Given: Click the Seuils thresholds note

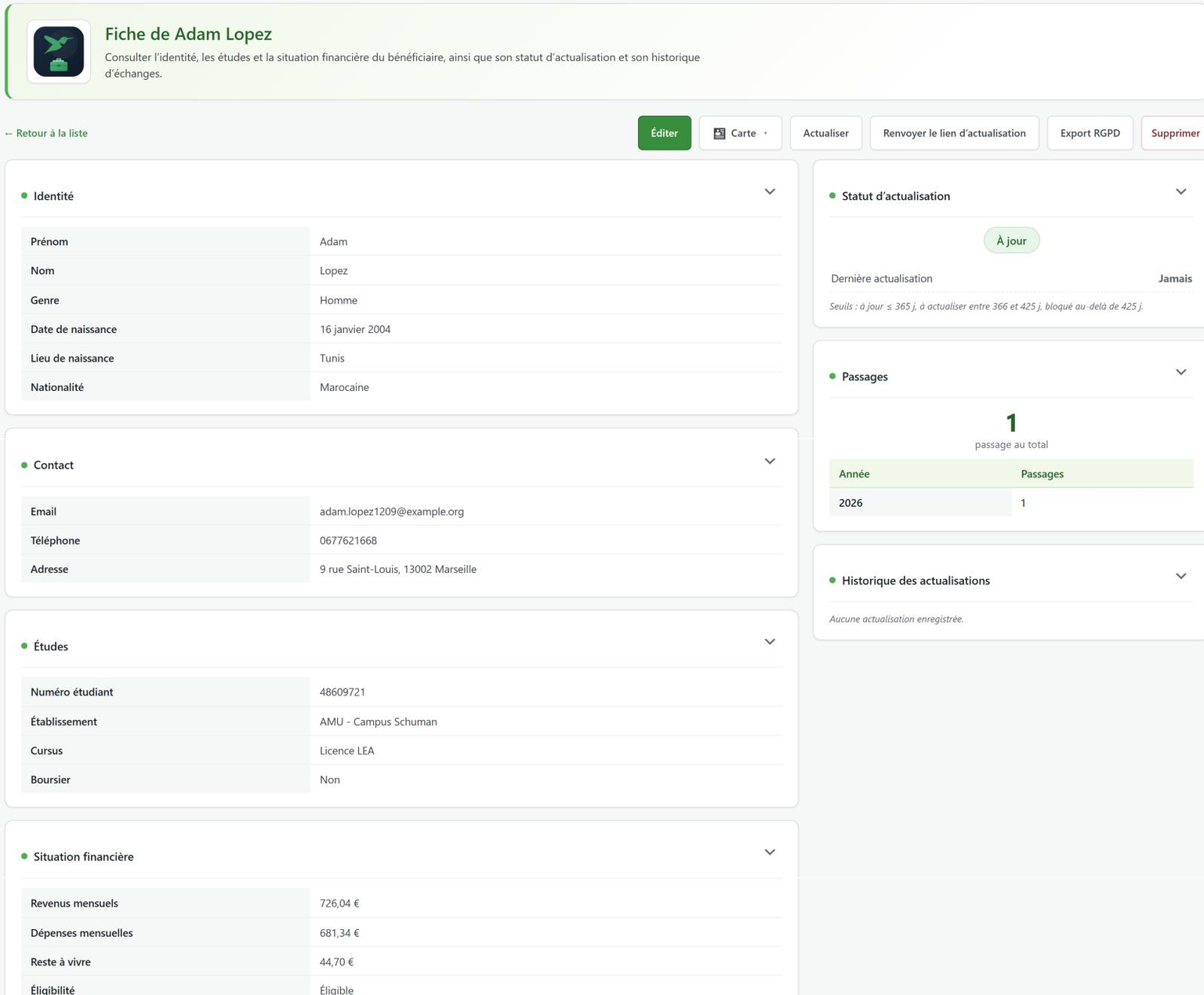Looking at the screenshot, I should (x=986, y=306).
